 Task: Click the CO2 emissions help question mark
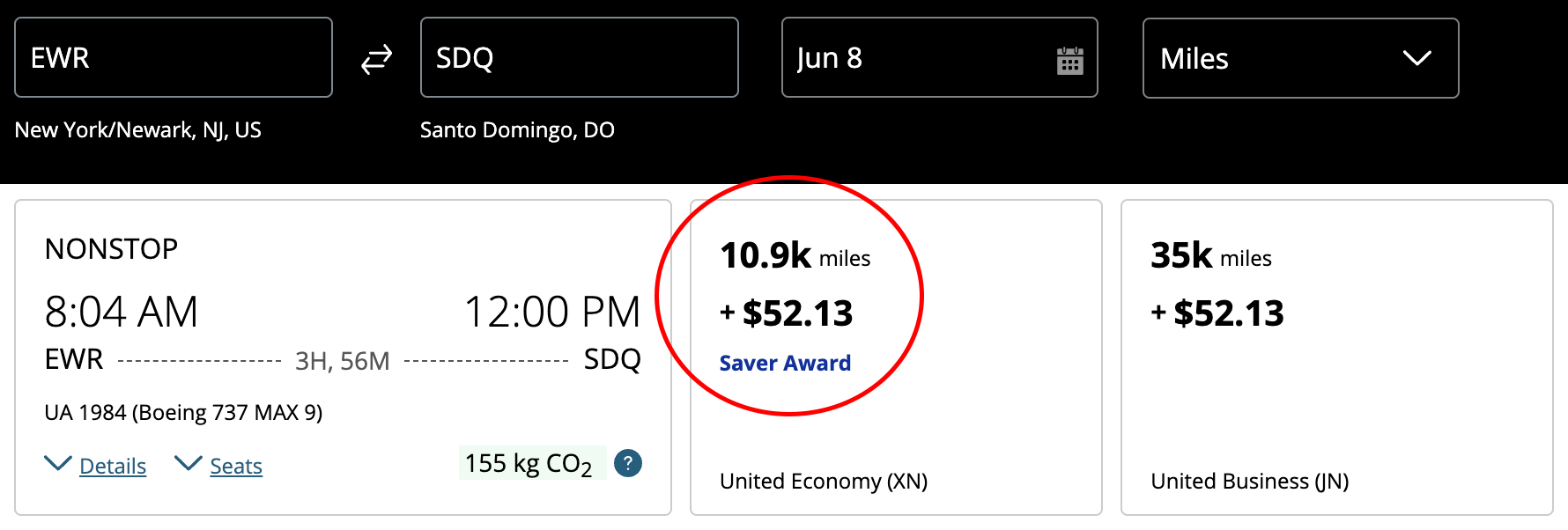pos(627,463)
